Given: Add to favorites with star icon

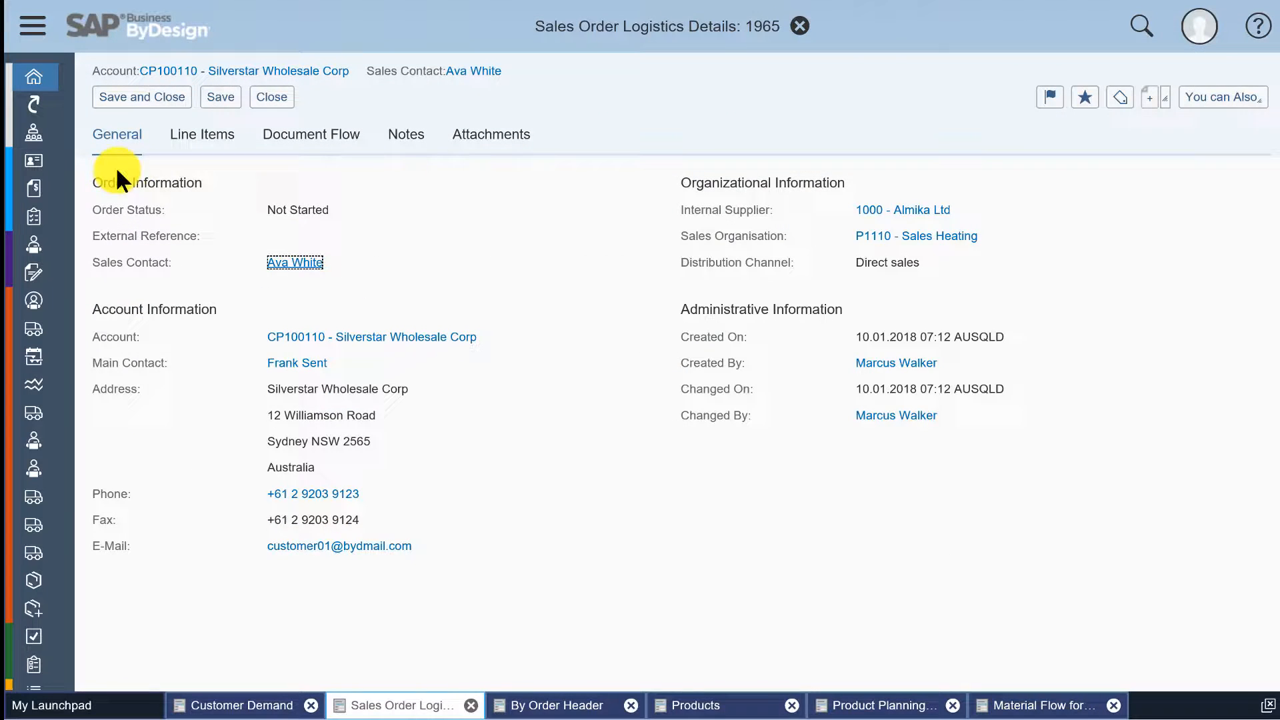Looking at the screenshot, I should pyautogui.click(x=1085, y=97).
